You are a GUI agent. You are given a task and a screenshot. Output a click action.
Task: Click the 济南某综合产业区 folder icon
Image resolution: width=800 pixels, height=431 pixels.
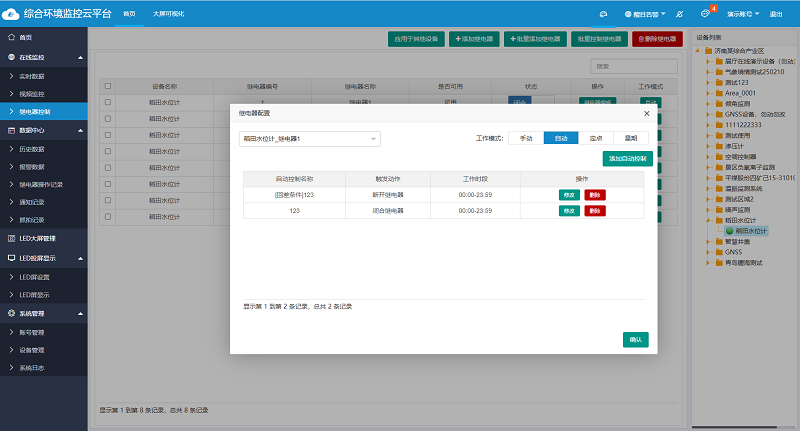pos(708,50)
